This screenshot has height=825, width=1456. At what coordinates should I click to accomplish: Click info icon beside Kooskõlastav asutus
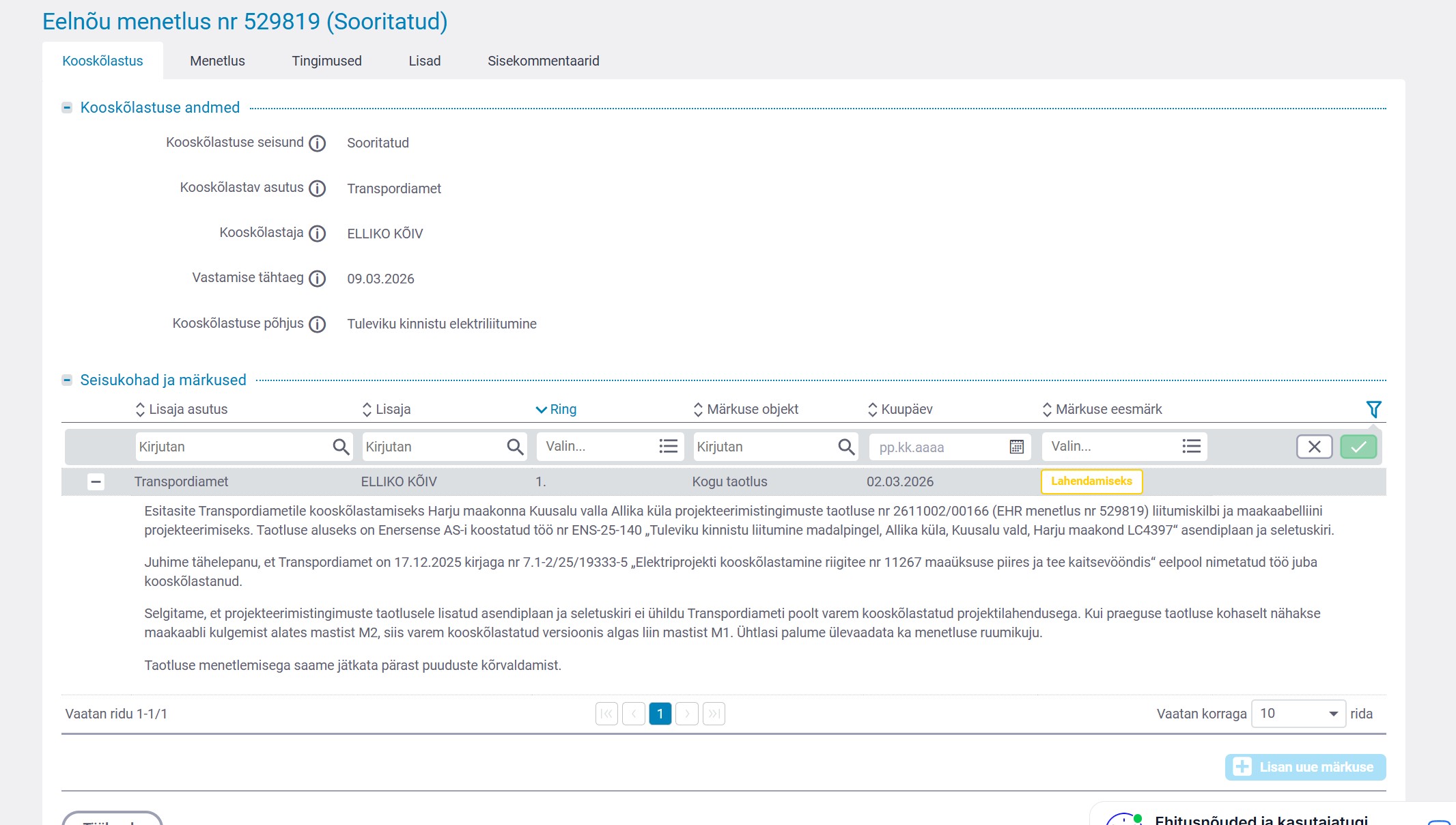[317, 188]
